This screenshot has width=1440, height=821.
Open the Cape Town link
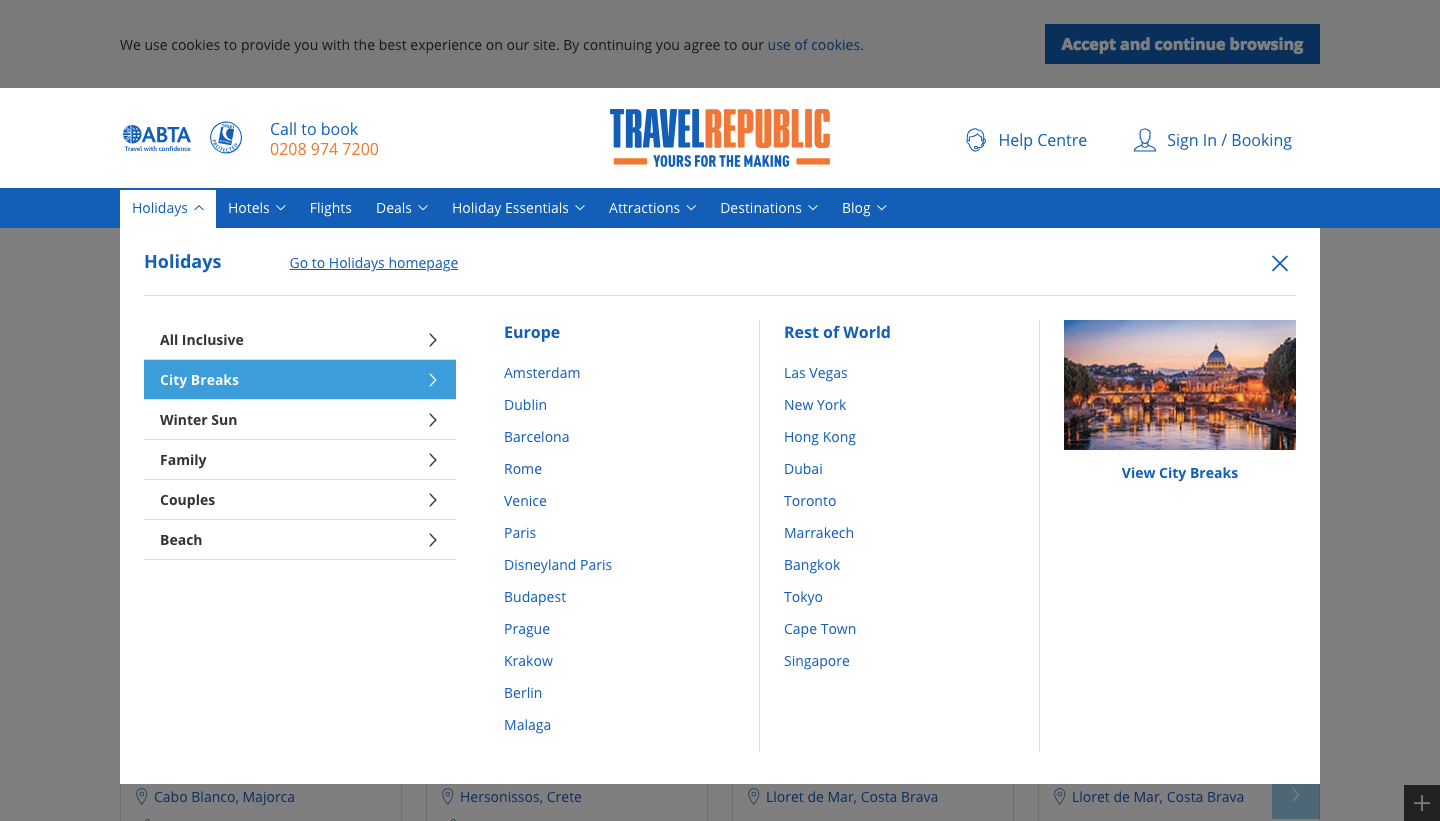tap(820, 629)
